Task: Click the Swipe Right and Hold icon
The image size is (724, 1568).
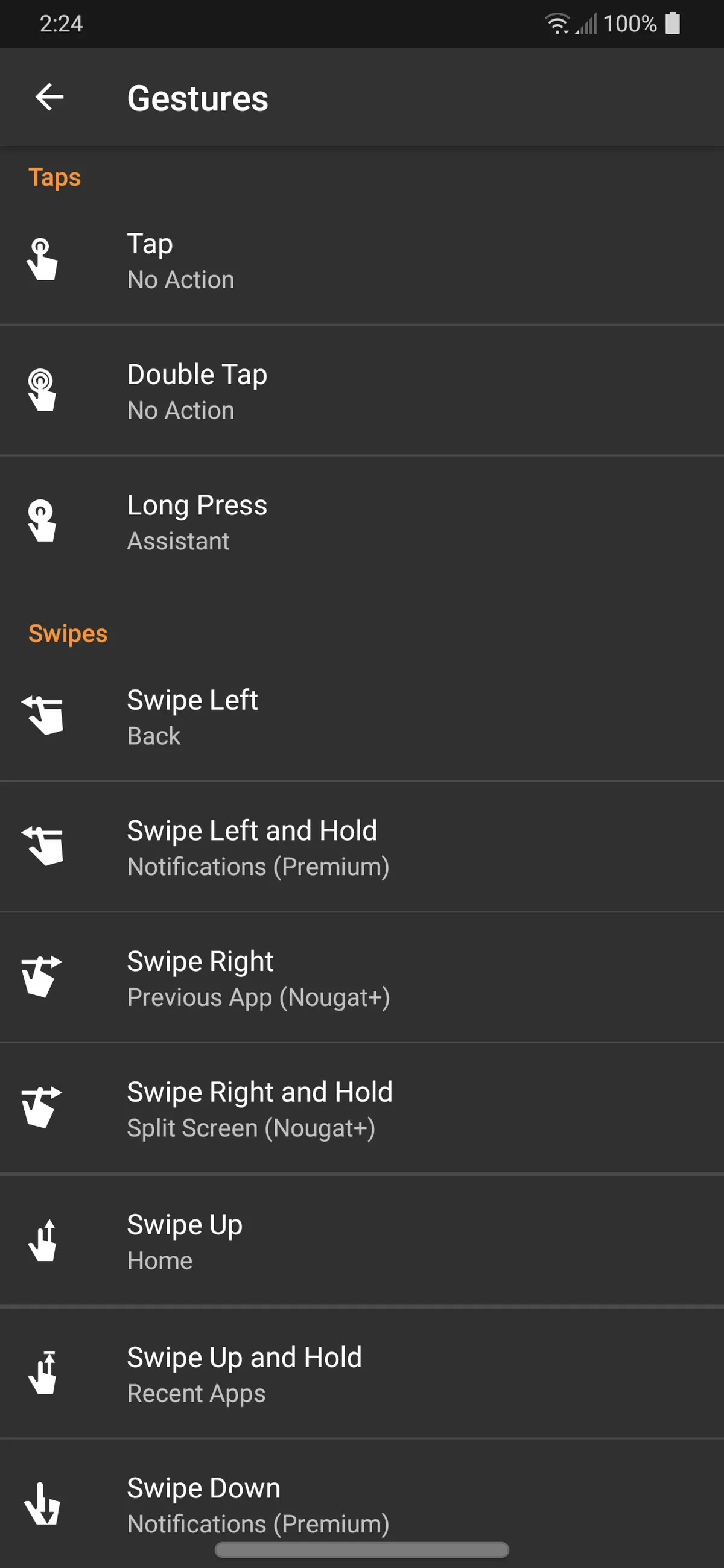Action: 42,1107
